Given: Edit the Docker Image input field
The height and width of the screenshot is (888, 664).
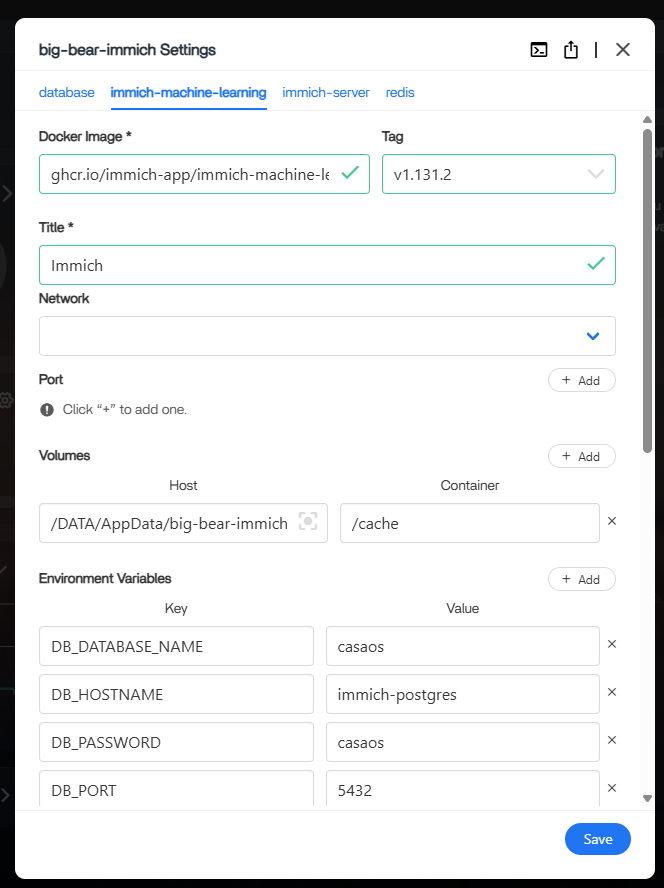Looking at the screenshot, I should point(204,174).
